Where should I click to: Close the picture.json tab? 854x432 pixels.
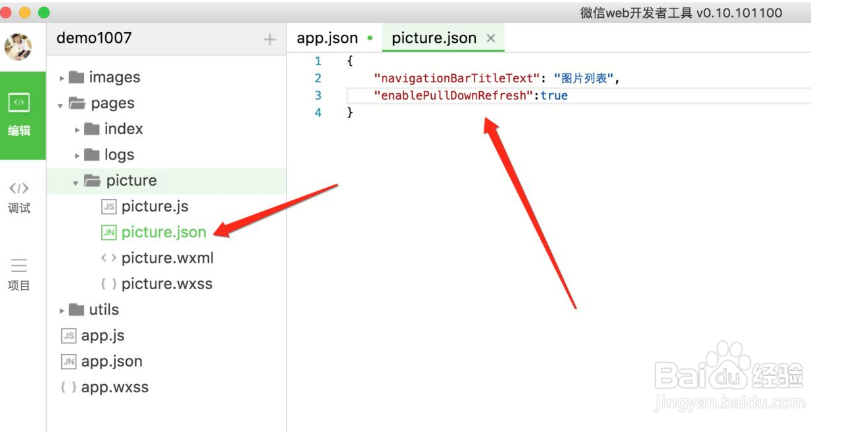click(491, 38)
